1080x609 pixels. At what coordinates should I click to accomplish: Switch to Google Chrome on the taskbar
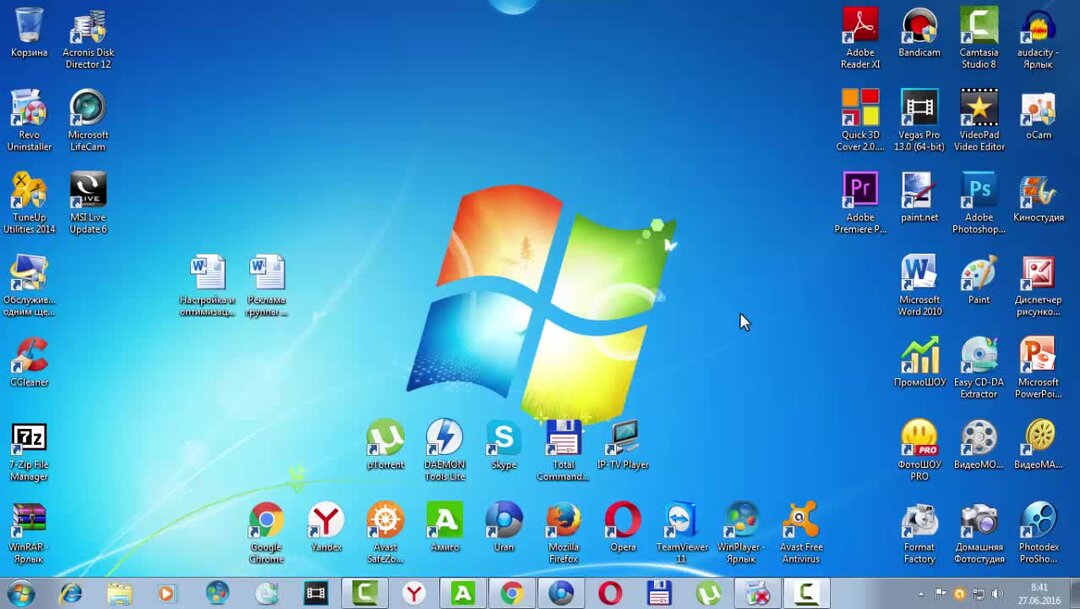coord(512,593)
